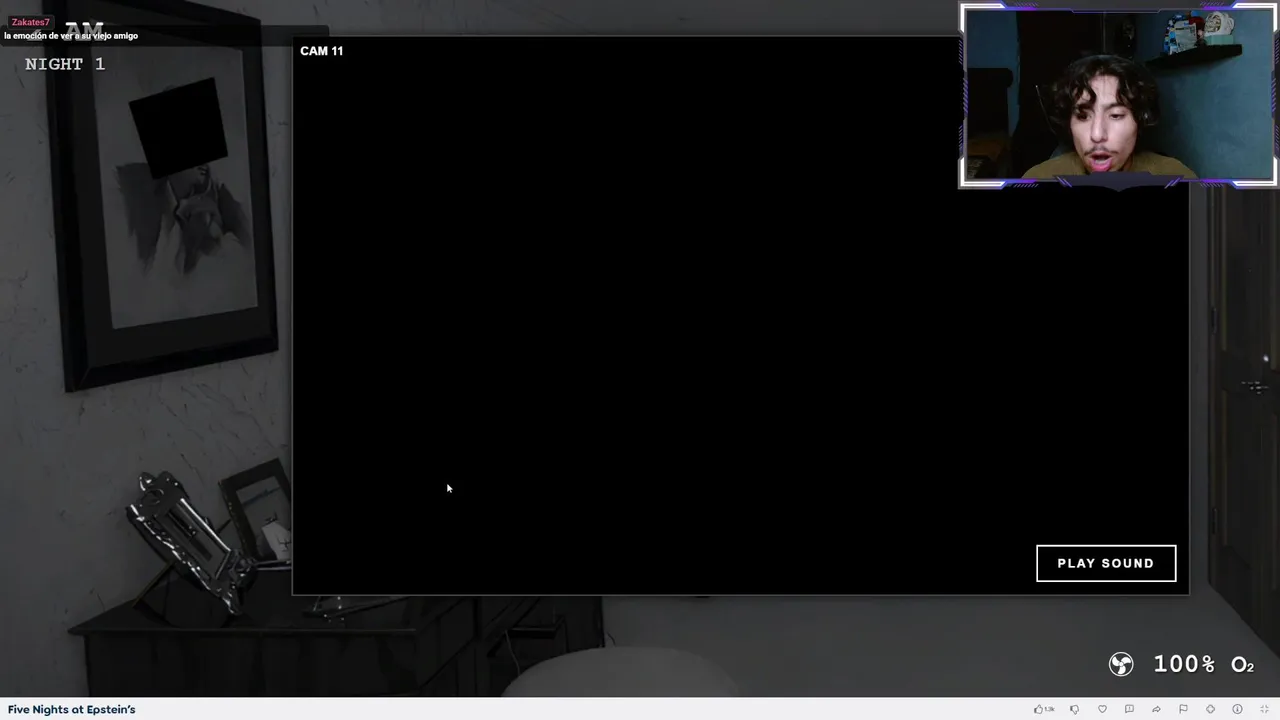Click the PLAY SOUND button
The image size is (1280, 720).
coord(1106,563)
